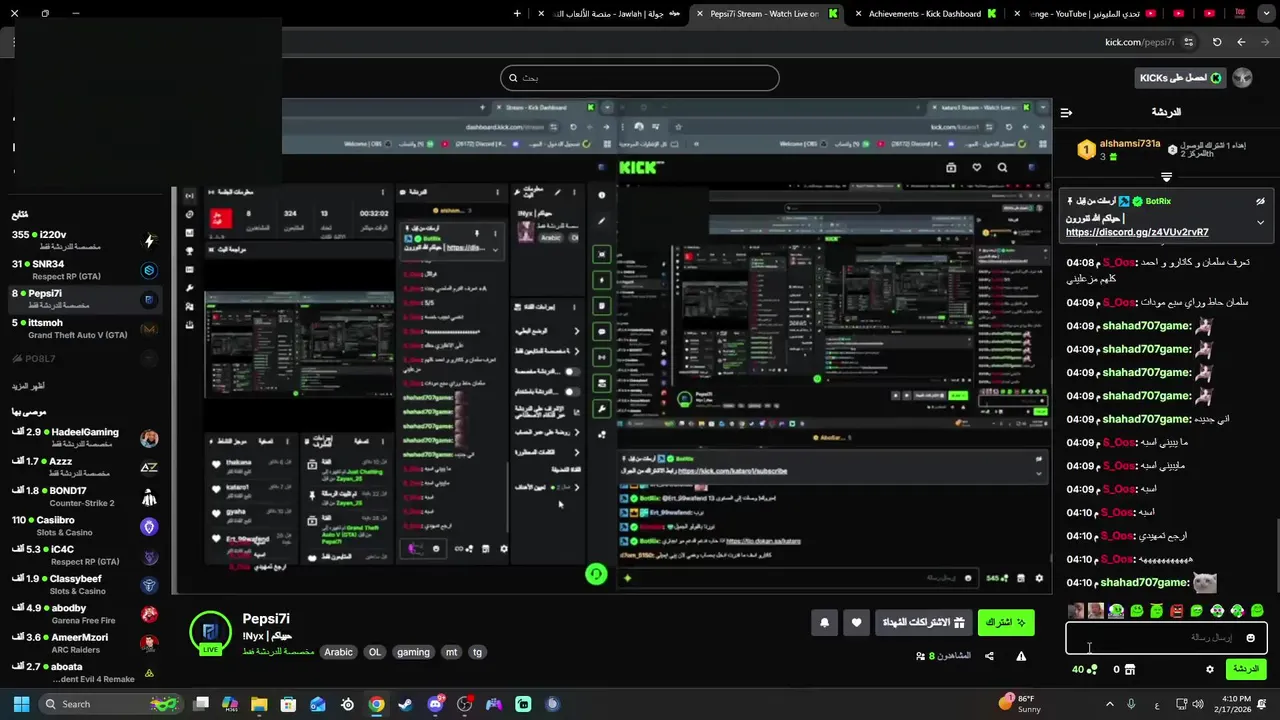Insert the red angry emote
Screen dimensions: 1280x720
[1177, 611]
